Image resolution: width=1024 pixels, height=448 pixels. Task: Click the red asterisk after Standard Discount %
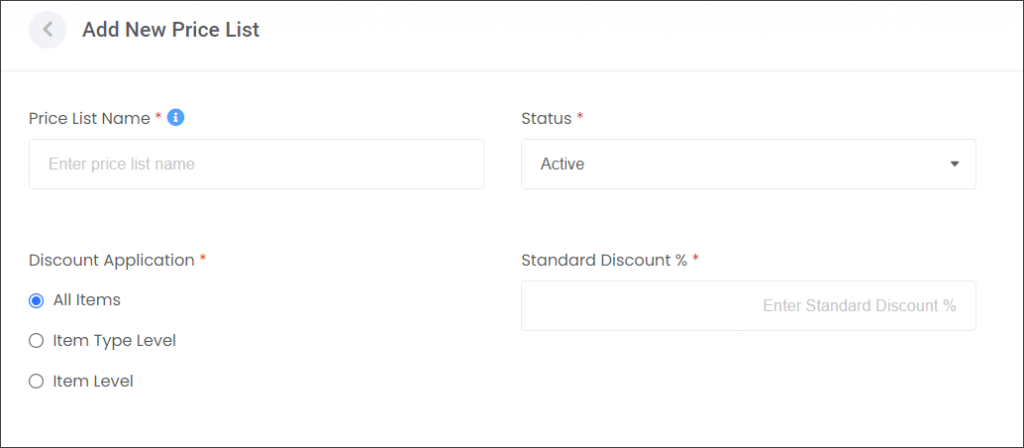point(696,258)
